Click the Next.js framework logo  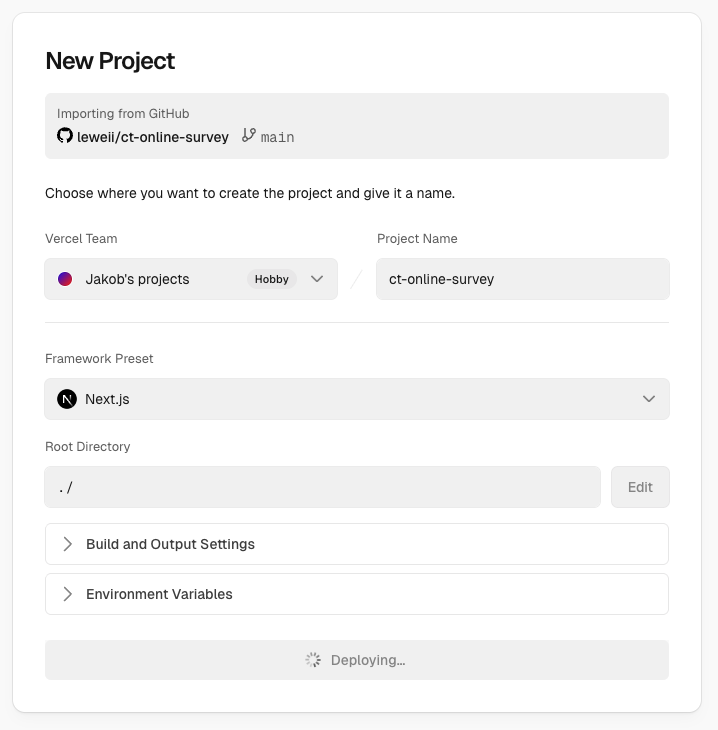click(67, 399)
